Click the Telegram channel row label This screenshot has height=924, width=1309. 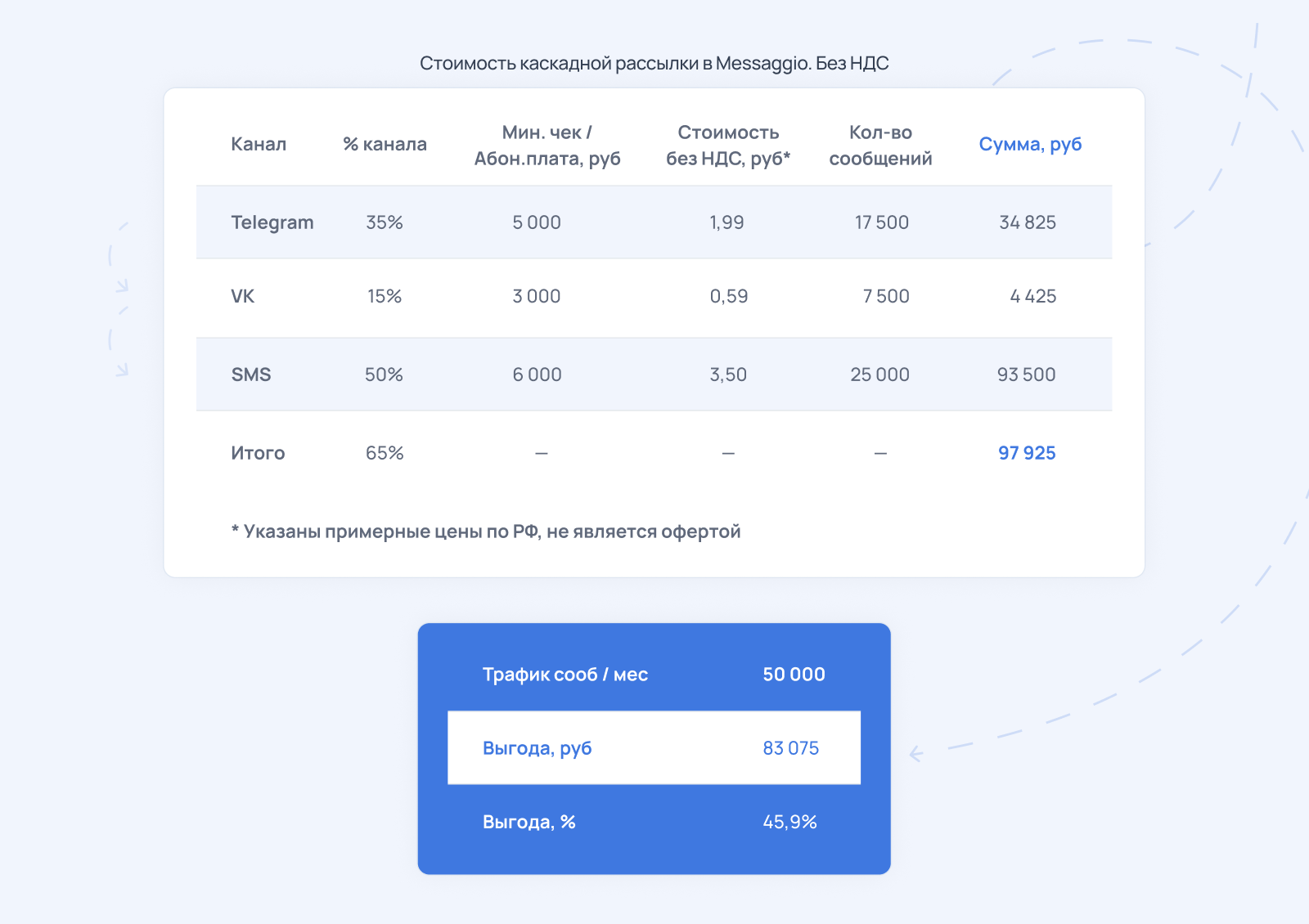tap(272, 222)
